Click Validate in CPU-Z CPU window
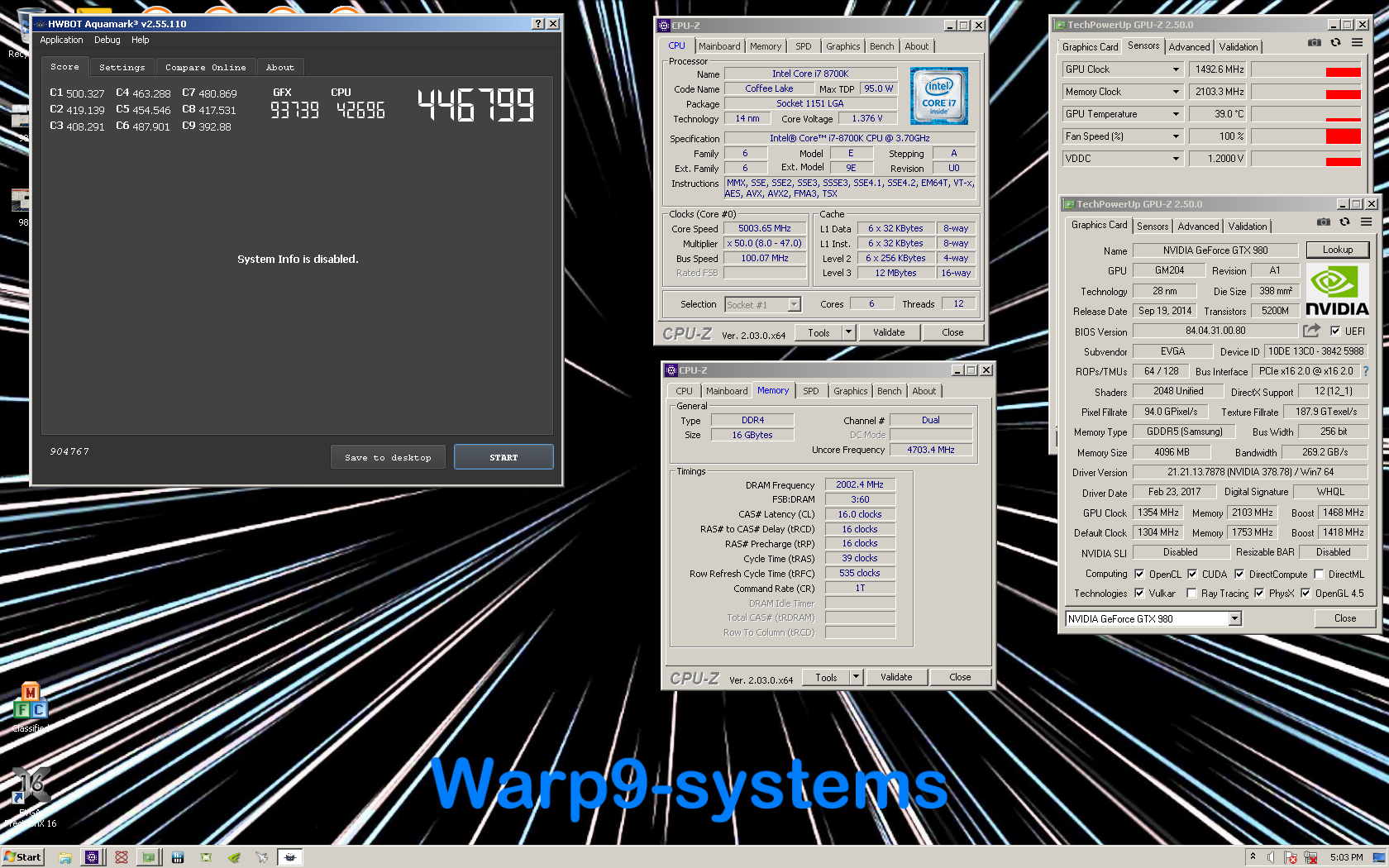 point(889,332)
